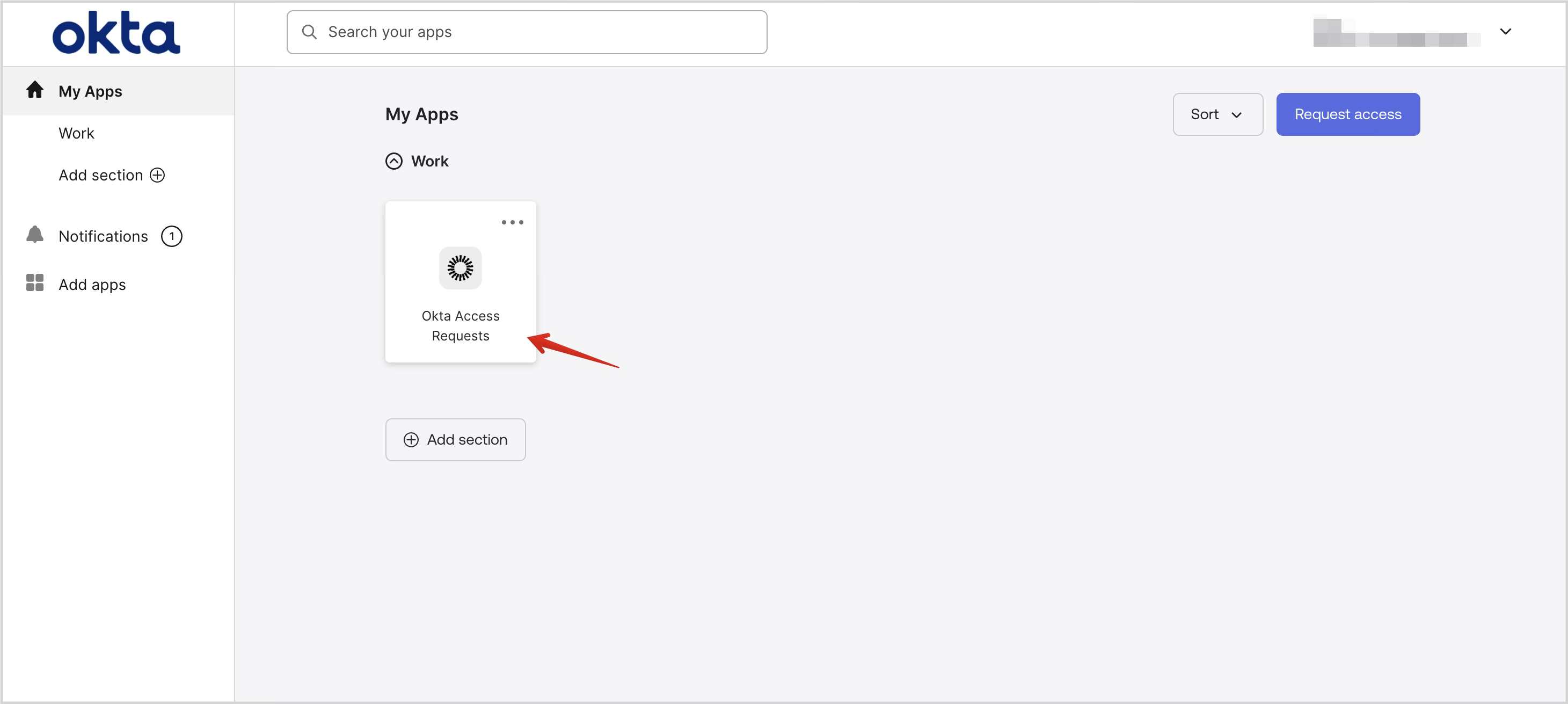Select the My Apps home icon
This screenshot has width=1568, height=704.
click(x=35, y=90)
